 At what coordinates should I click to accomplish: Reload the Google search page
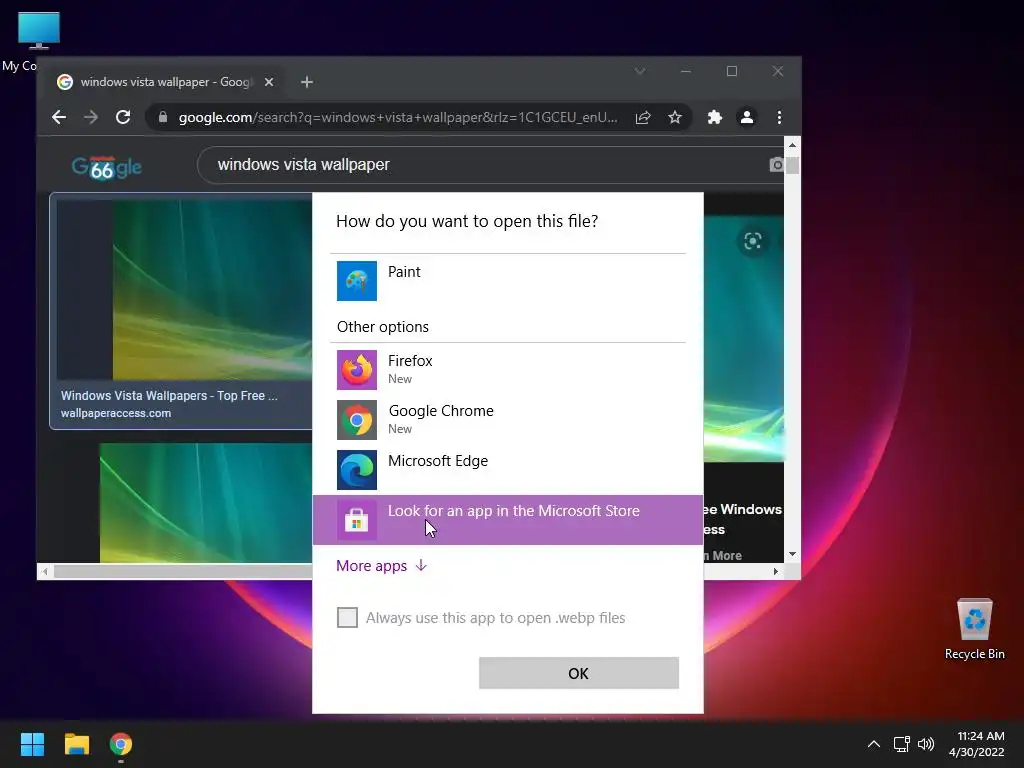pyautogui.click(x=123, y=117)
